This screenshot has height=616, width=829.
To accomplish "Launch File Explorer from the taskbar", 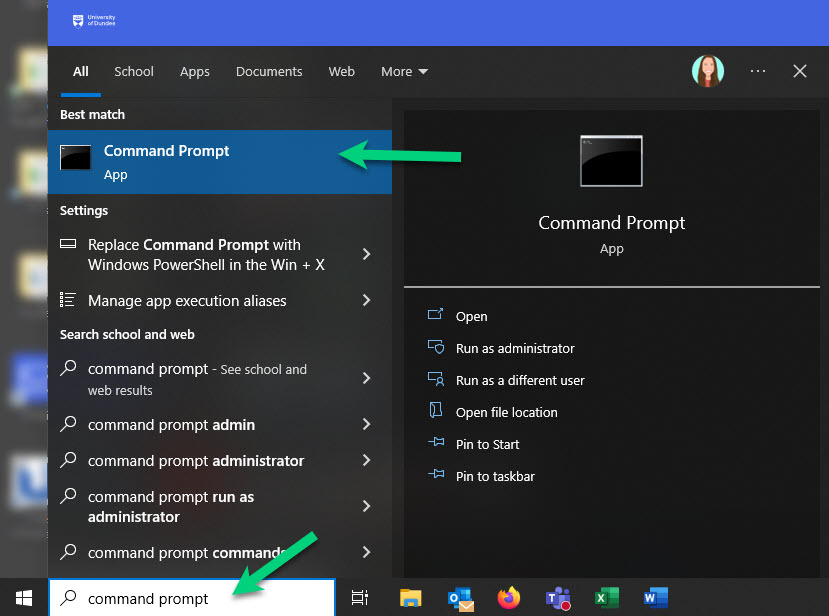I will (411, 597).
